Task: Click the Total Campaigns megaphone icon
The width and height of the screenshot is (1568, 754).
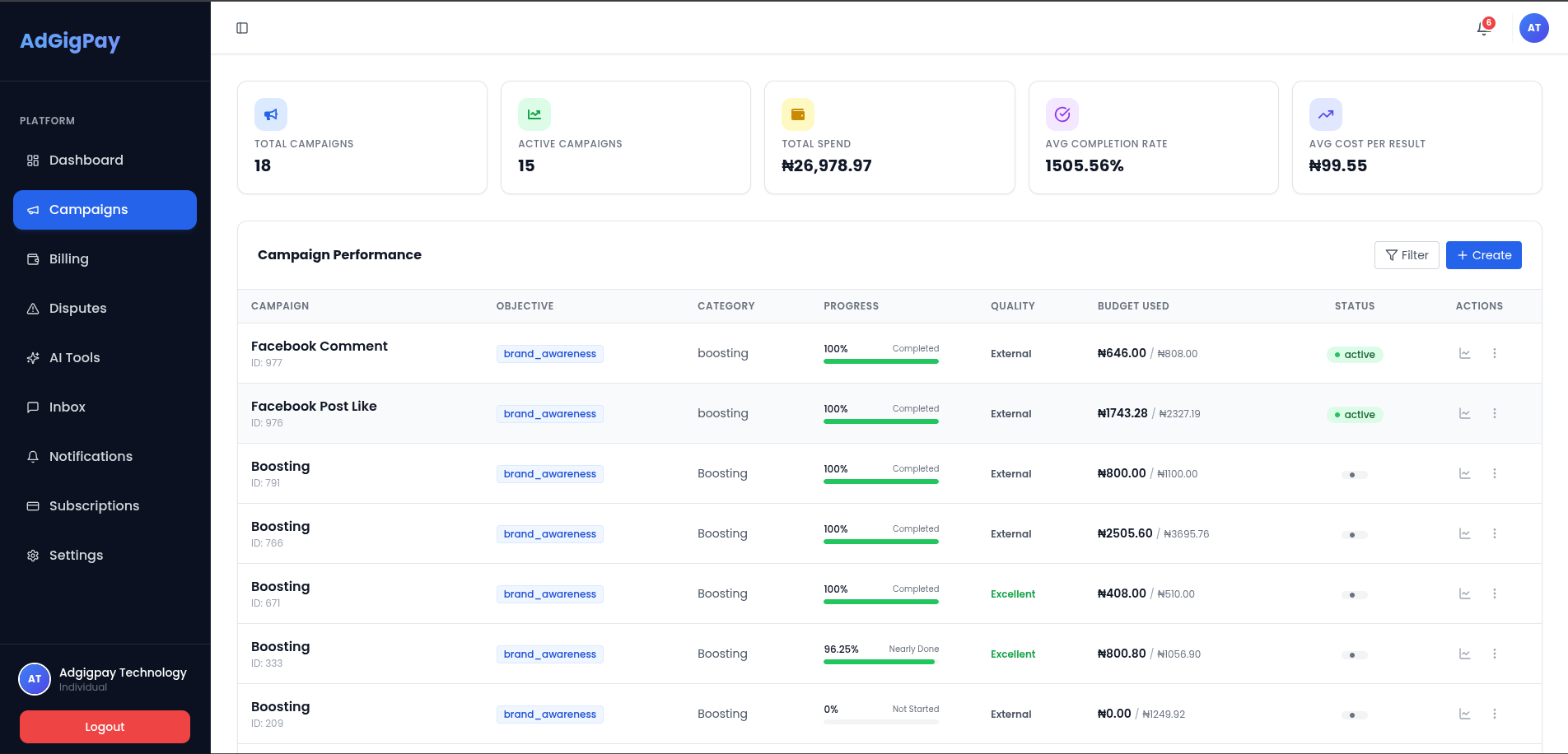Action: coord(271,114)
